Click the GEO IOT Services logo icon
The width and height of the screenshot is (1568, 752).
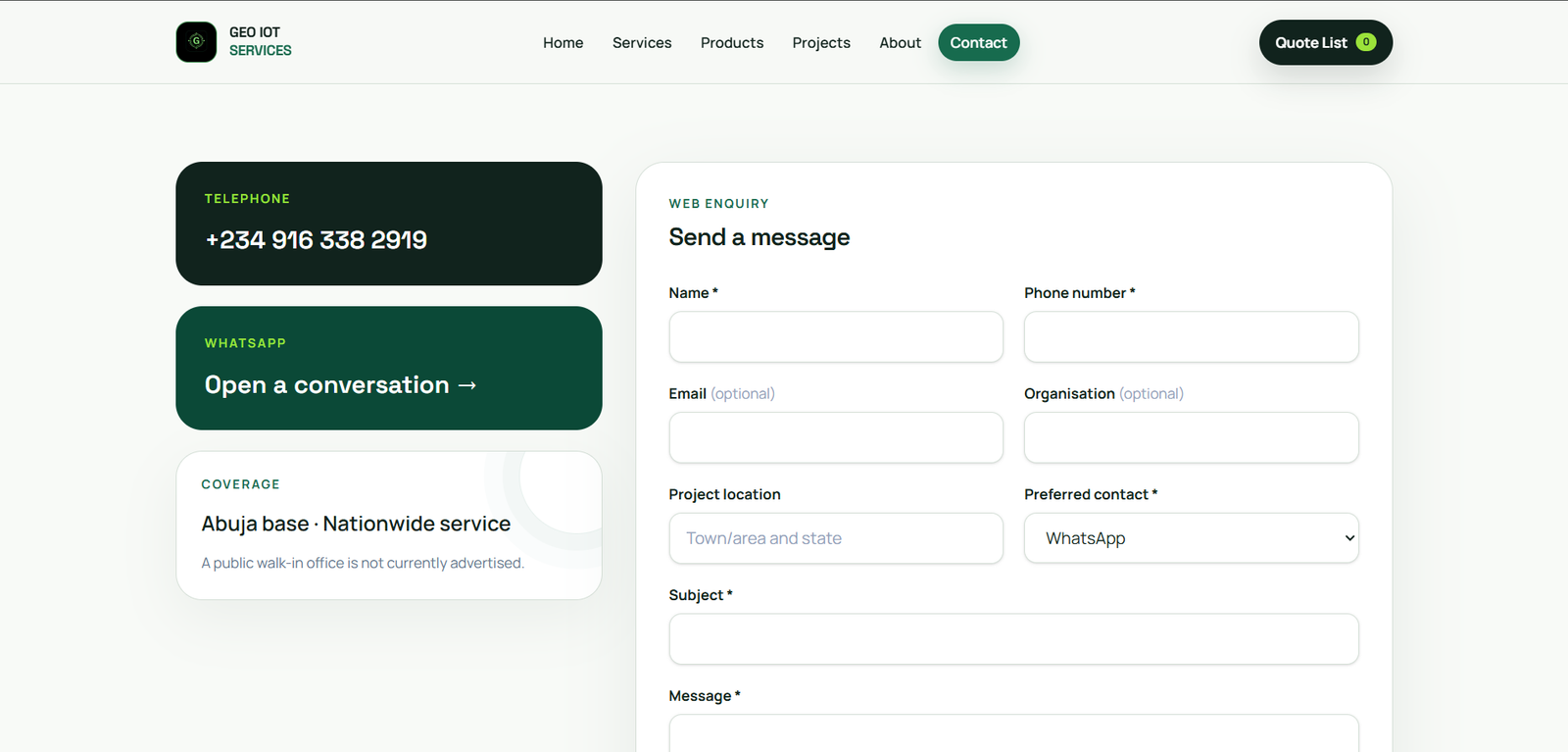point(196,42)
